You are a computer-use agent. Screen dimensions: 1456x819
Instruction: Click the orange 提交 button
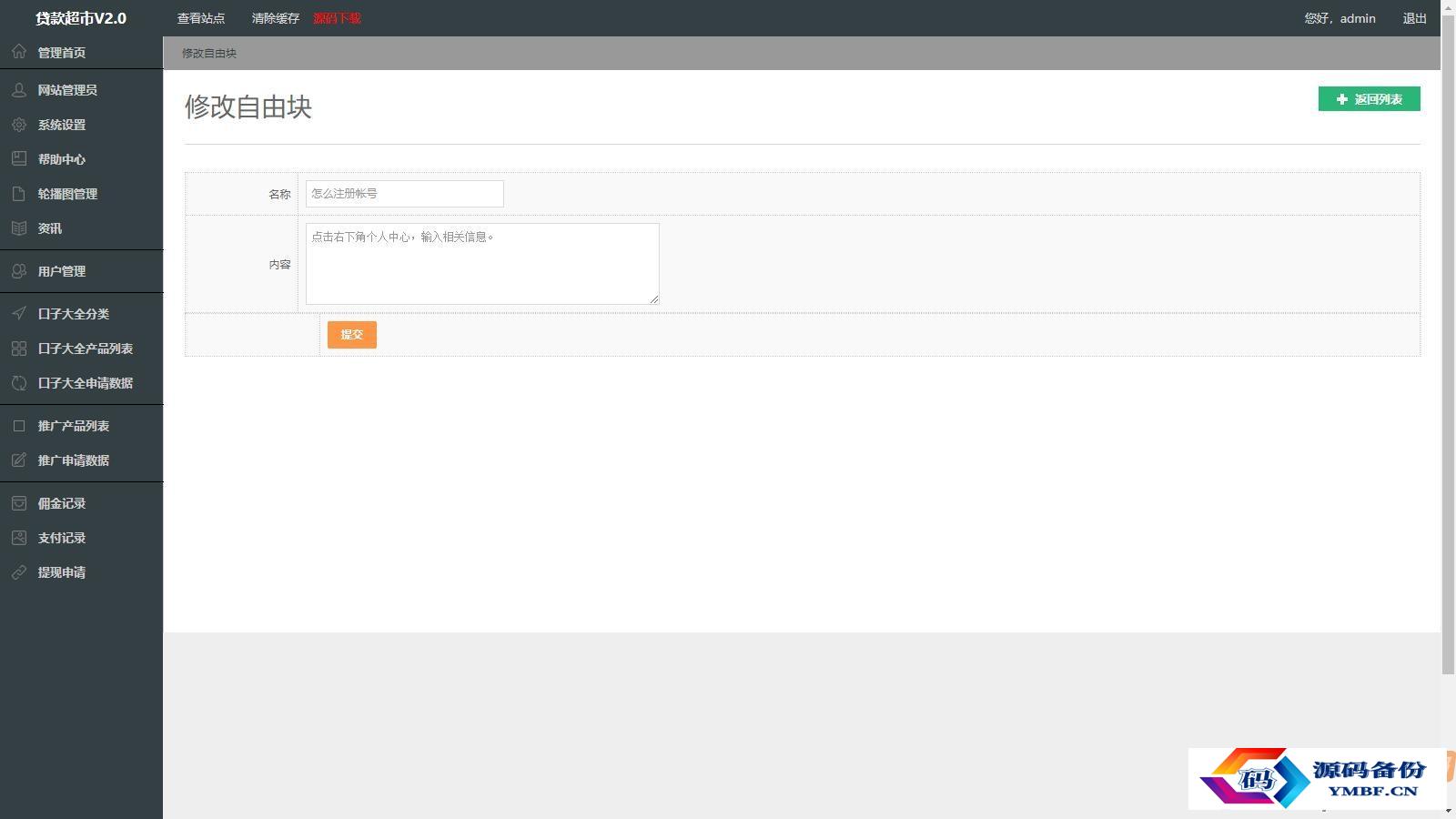point(352,335)
